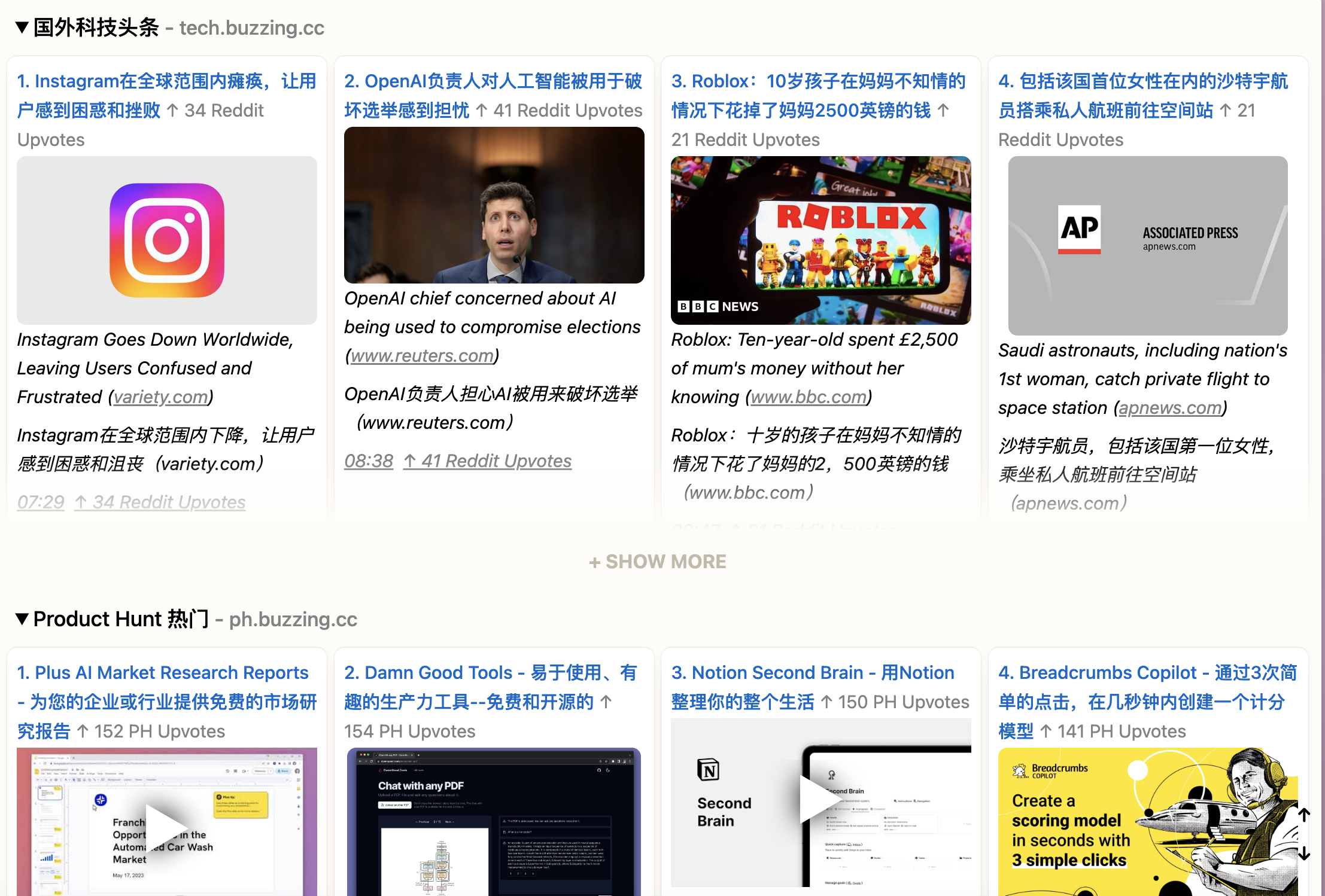This screenshot has width=1325, height=896.
Task: Follow the www.reuters.com source link
Action: 422,355
